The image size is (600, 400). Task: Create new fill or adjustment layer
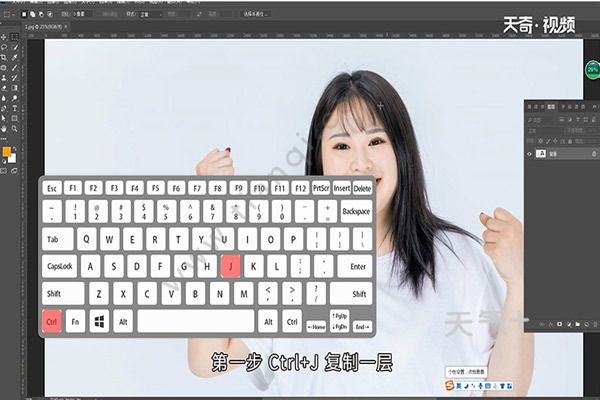(569, 324)
